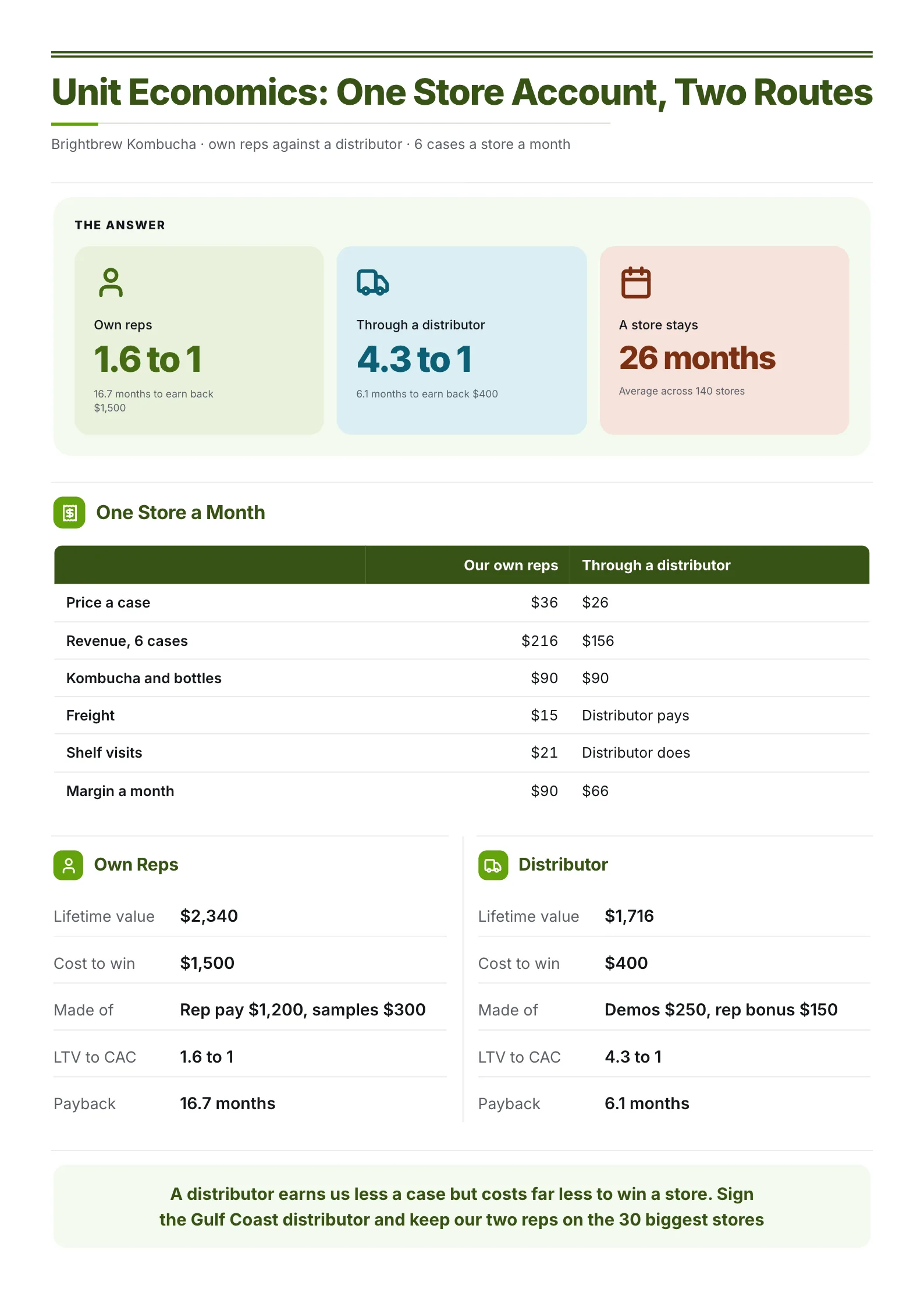Click 6.1 months to earn back $400 caption
Viewport: 924px width, 1307px height.
[x=427, y=394]
